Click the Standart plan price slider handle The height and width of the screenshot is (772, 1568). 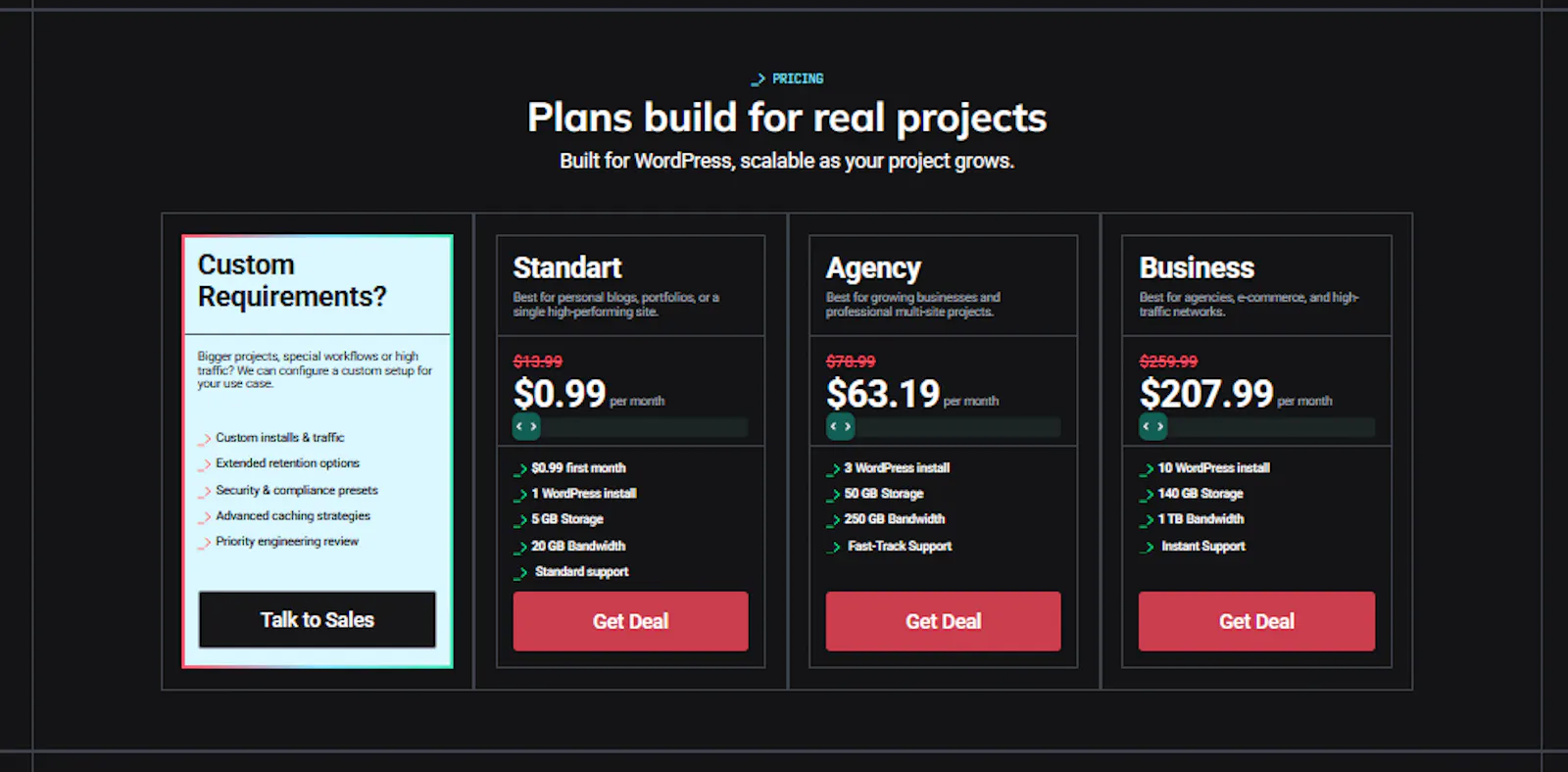click(526, 426)
